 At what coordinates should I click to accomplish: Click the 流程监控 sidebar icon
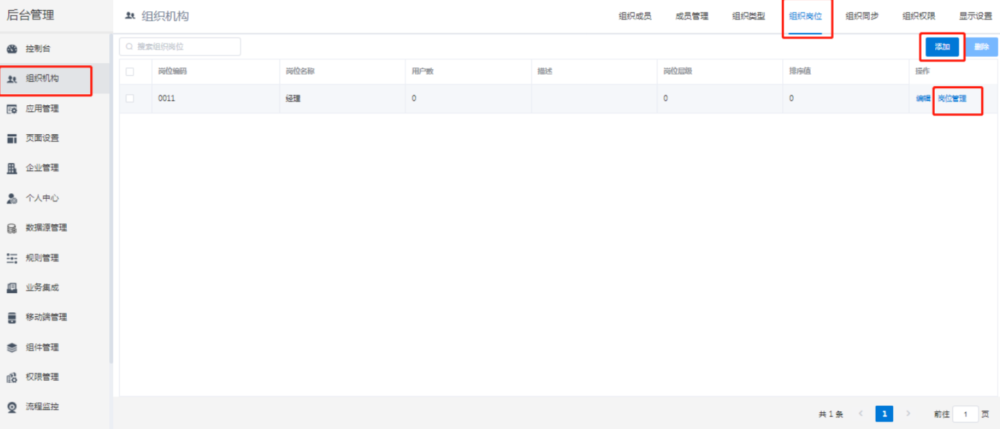tap(13, 407)
